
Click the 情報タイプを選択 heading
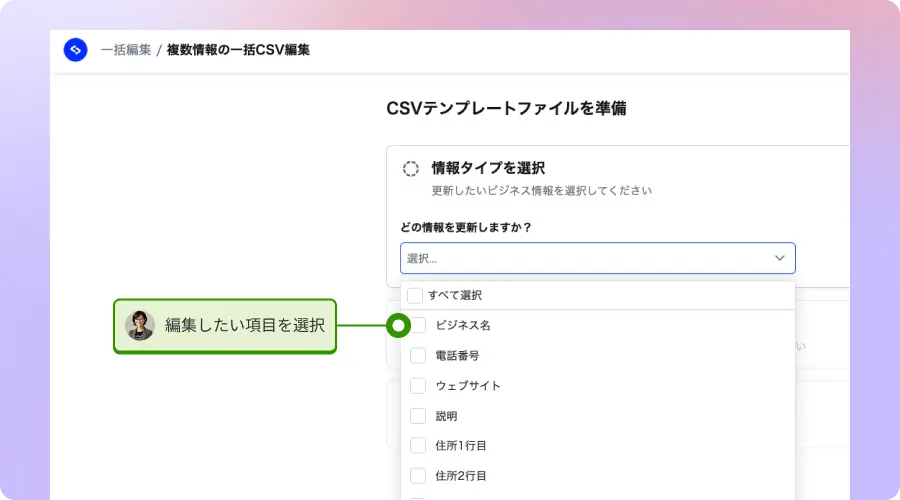point(488,168)
